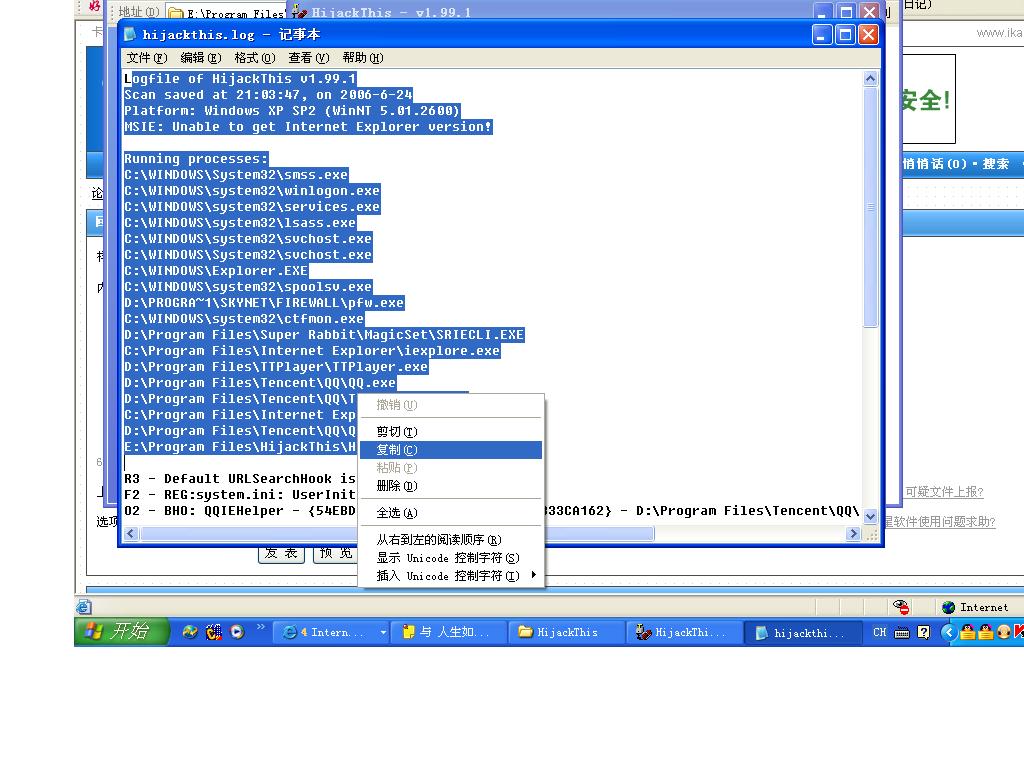Select 从右到左的阅读顺序(R) context menu entry

click(451, 539)
